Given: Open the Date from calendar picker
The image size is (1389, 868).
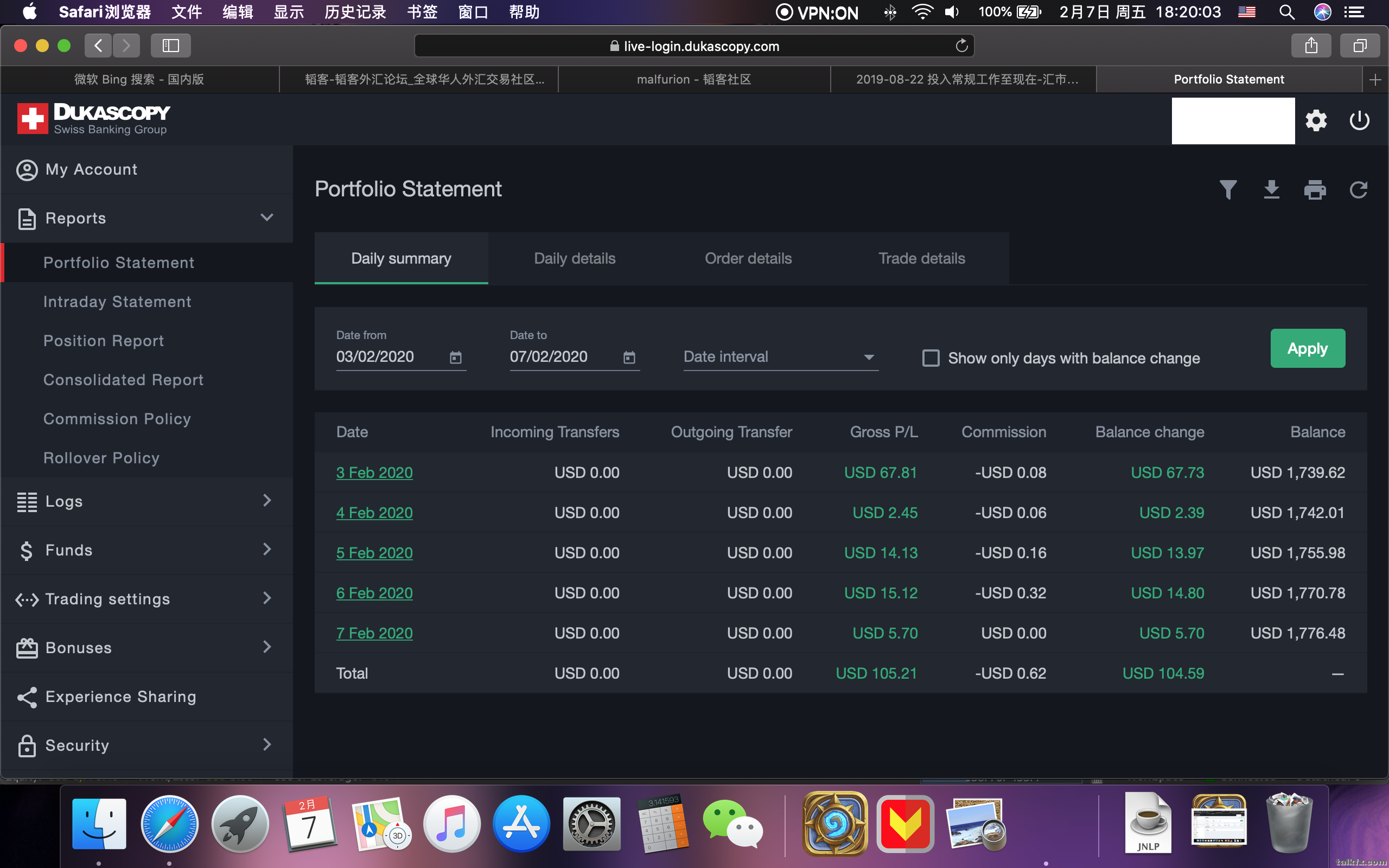Looking at the screenshot, I should [456, 357].
